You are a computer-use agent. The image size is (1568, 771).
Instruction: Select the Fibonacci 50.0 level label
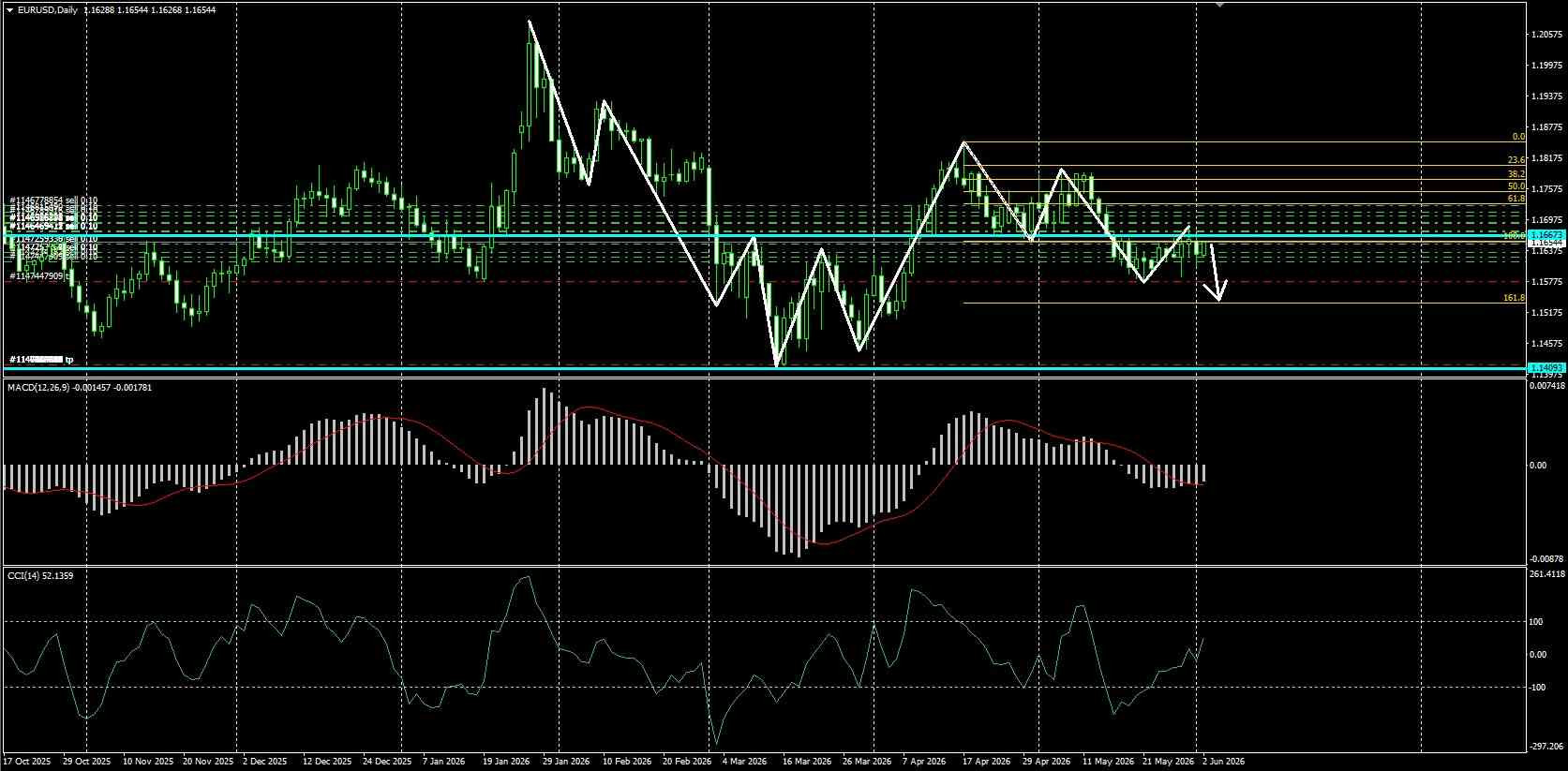pos(1516,187)
